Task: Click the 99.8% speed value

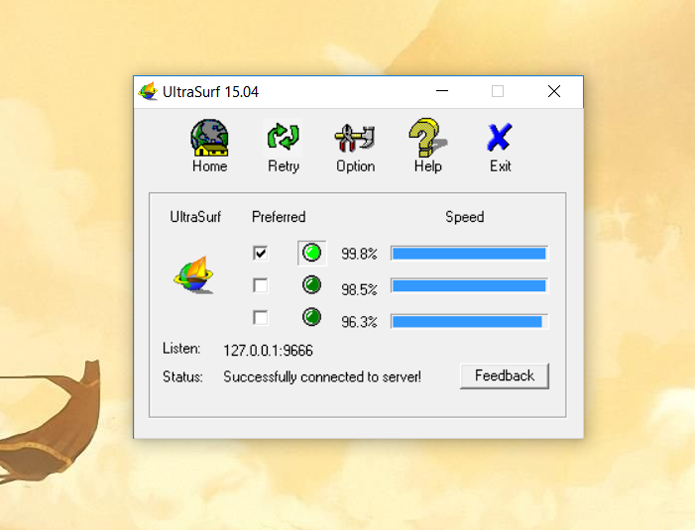Action: [359, 254]
